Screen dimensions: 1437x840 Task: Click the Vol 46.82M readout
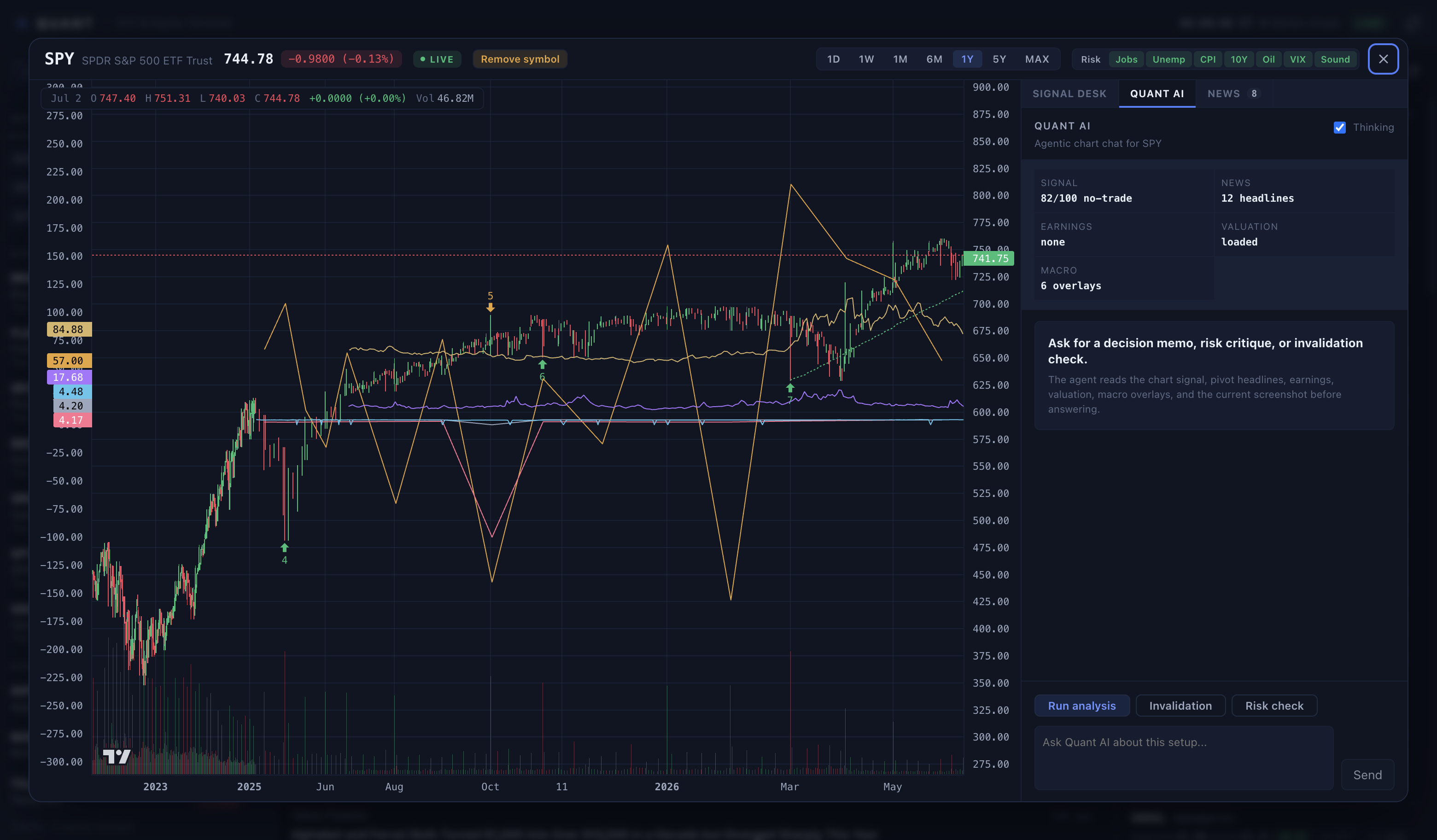pos(445,98)
